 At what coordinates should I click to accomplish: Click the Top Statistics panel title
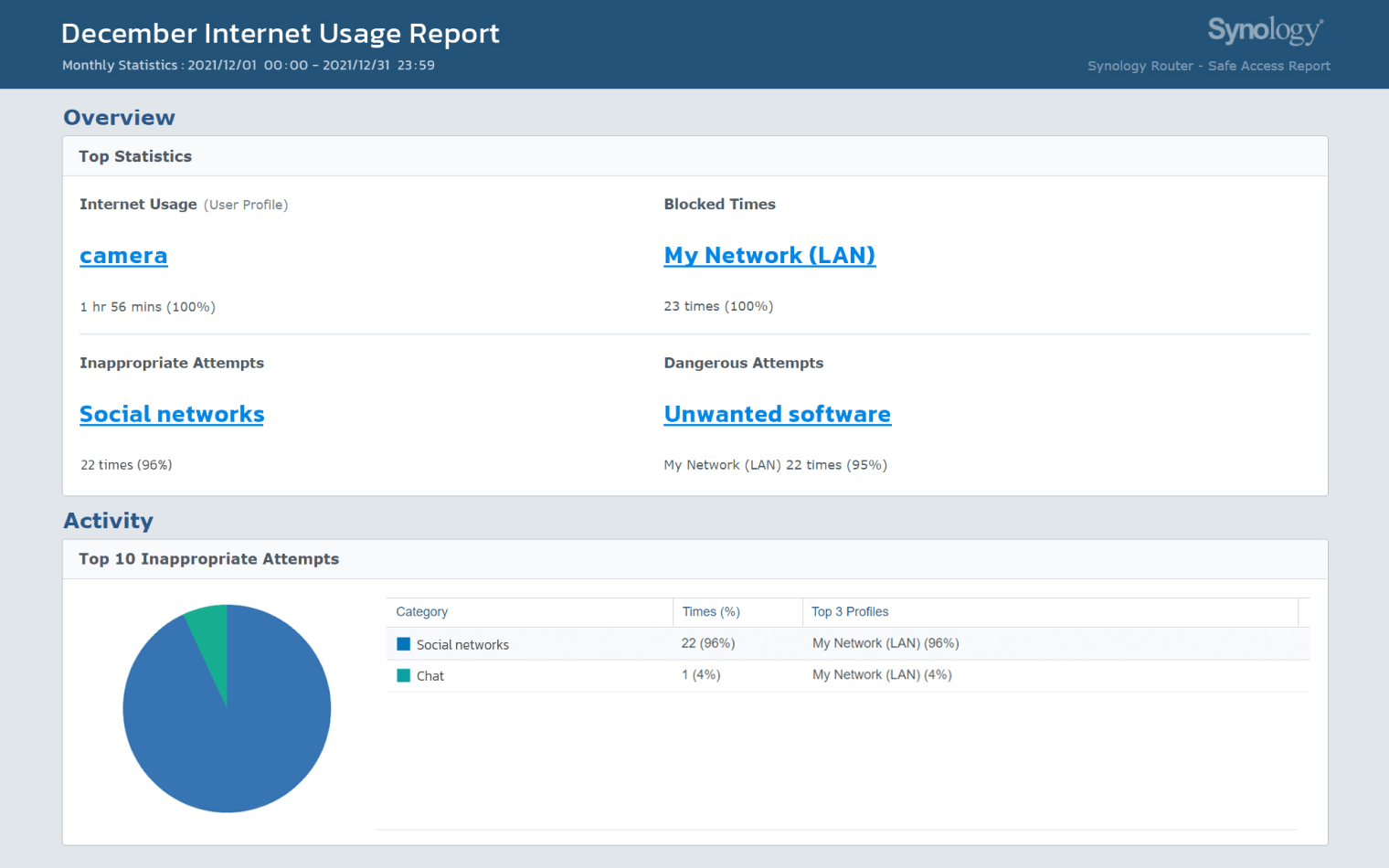click(135, 156)
